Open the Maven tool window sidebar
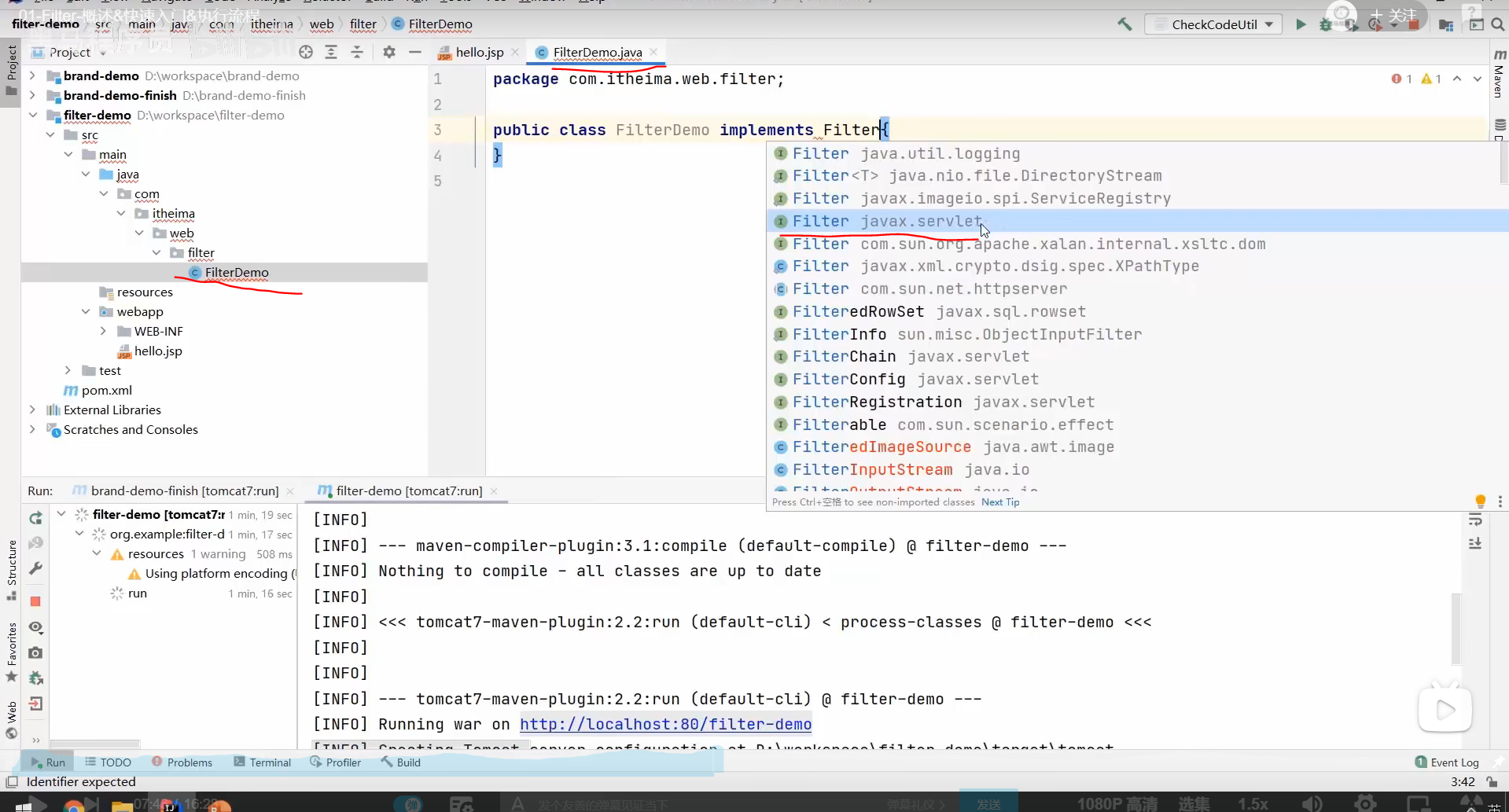1509x812 pixels. point(1499,75)
